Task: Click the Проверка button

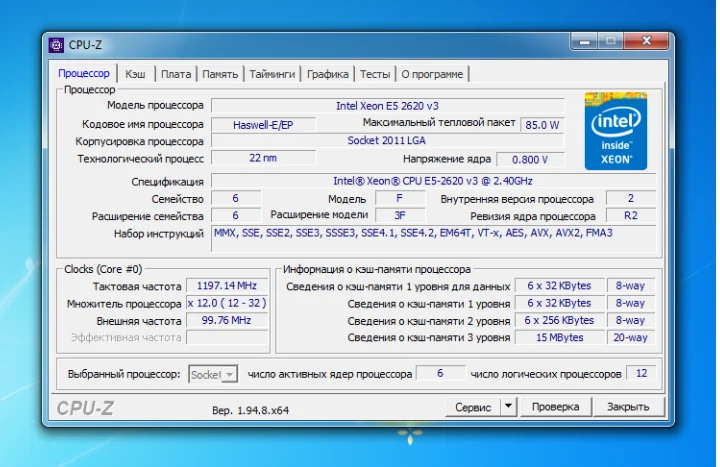Action: (x=555, y=407)
